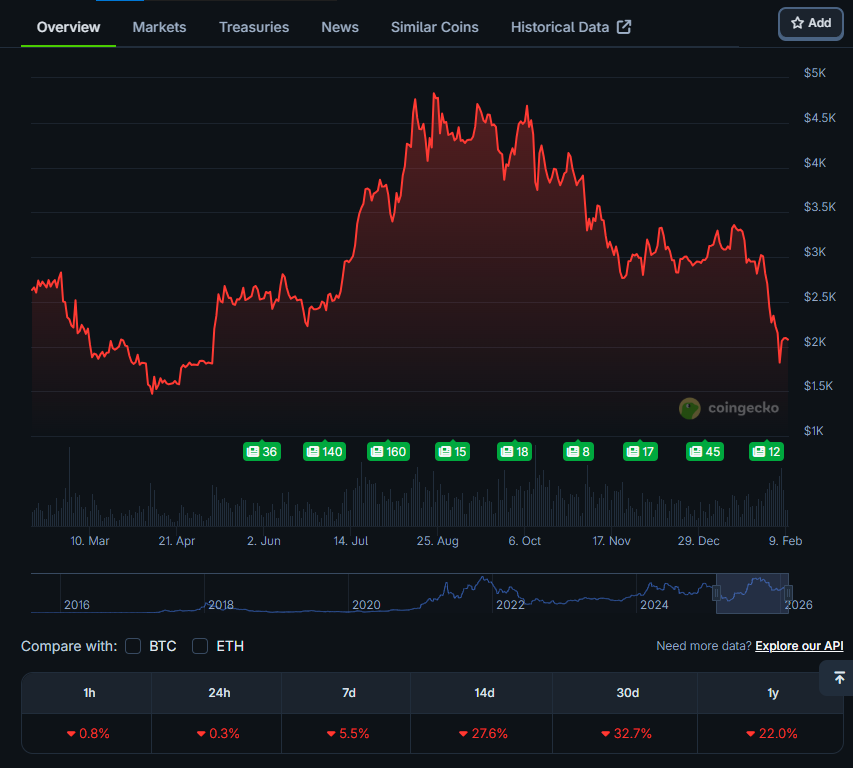853x768 pixels.
Task: Follow the Explore our API link
Action: (x=799, y=646)
